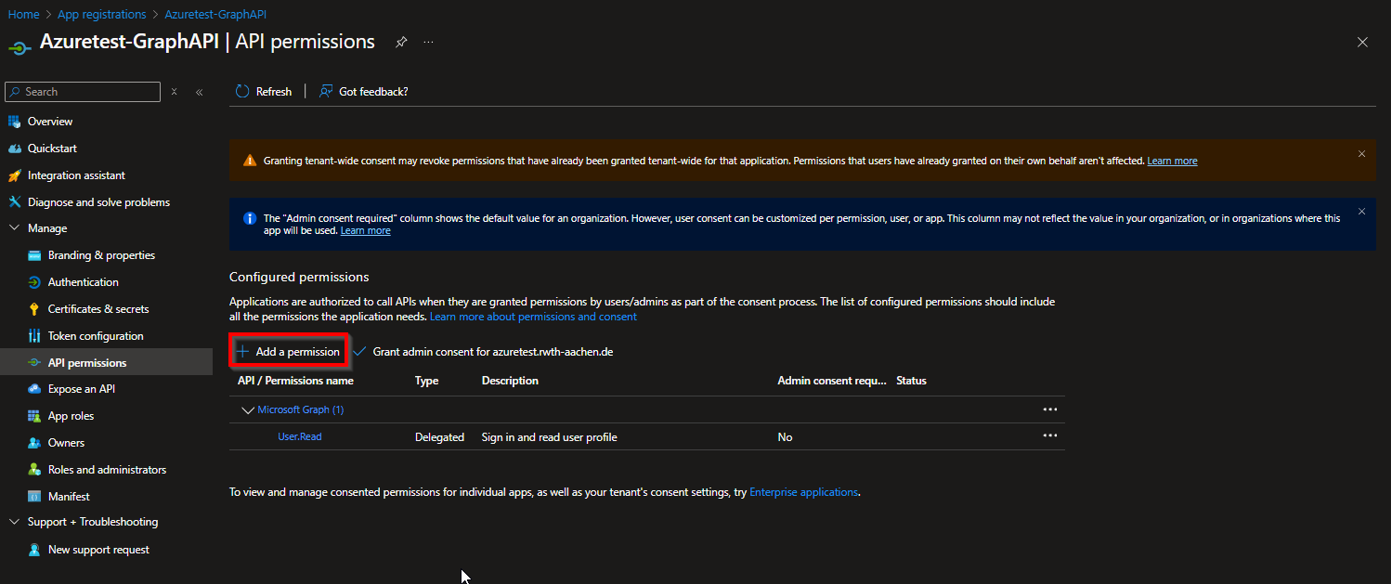Go to Expose an API page

81,389
